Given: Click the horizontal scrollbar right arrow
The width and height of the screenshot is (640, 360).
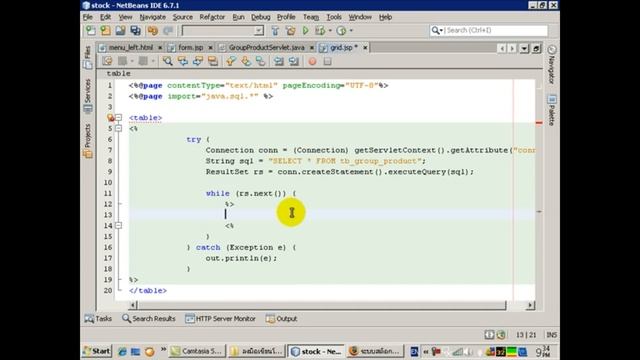Looking at the screenshot, I should 530,305.
